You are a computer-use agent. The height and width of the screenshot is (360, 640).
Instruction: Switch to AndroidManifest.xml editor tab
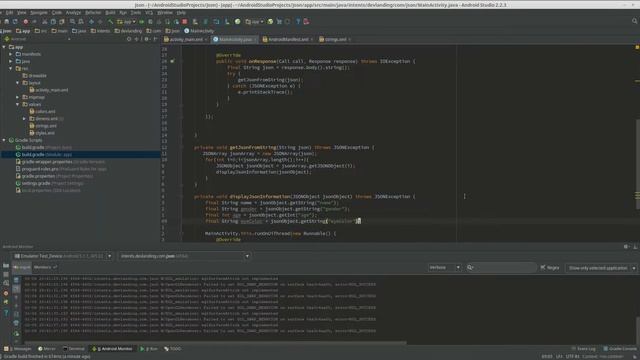(288, 40)
